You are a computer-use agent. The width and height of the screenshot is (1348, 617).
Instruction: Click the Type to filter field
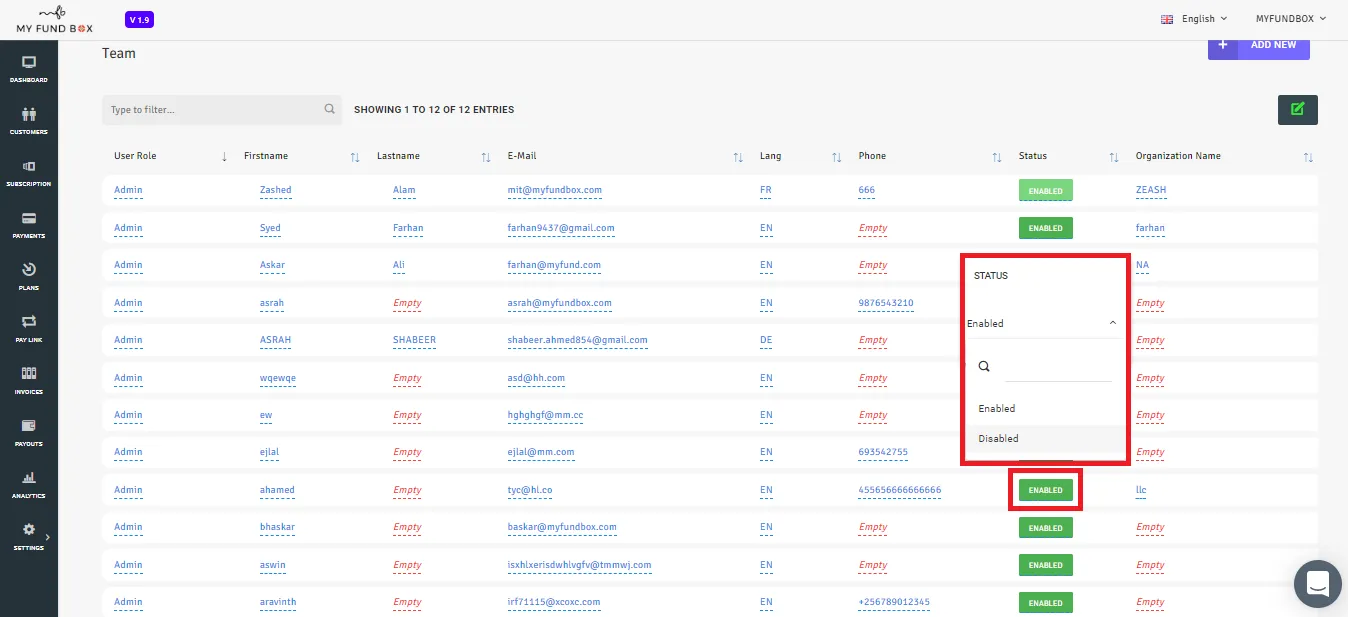tap(222, 110)
